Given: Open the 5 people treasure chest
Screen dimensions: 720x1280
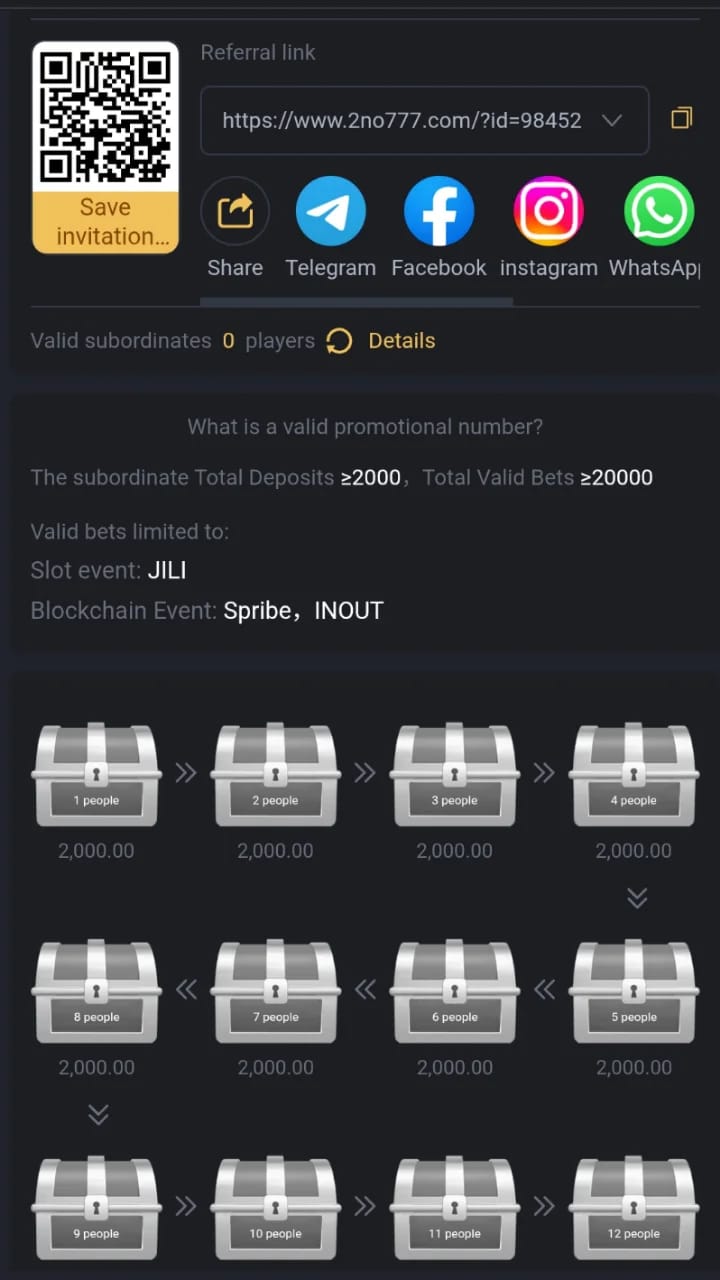Looking at the screenshot, I should (x=634, y=991).
